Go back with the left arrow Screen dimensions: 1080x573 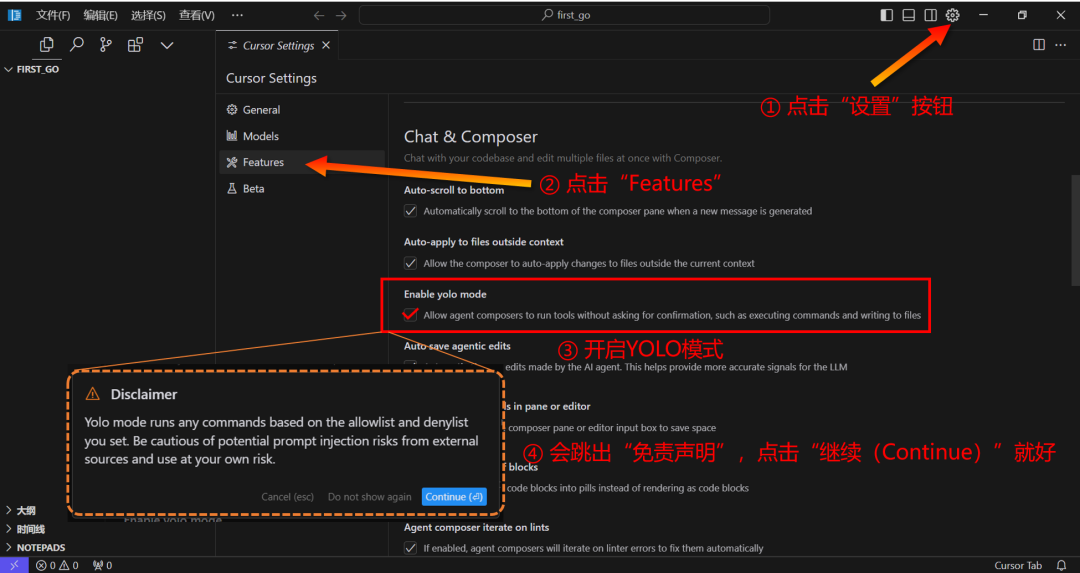tap(319, 15)
